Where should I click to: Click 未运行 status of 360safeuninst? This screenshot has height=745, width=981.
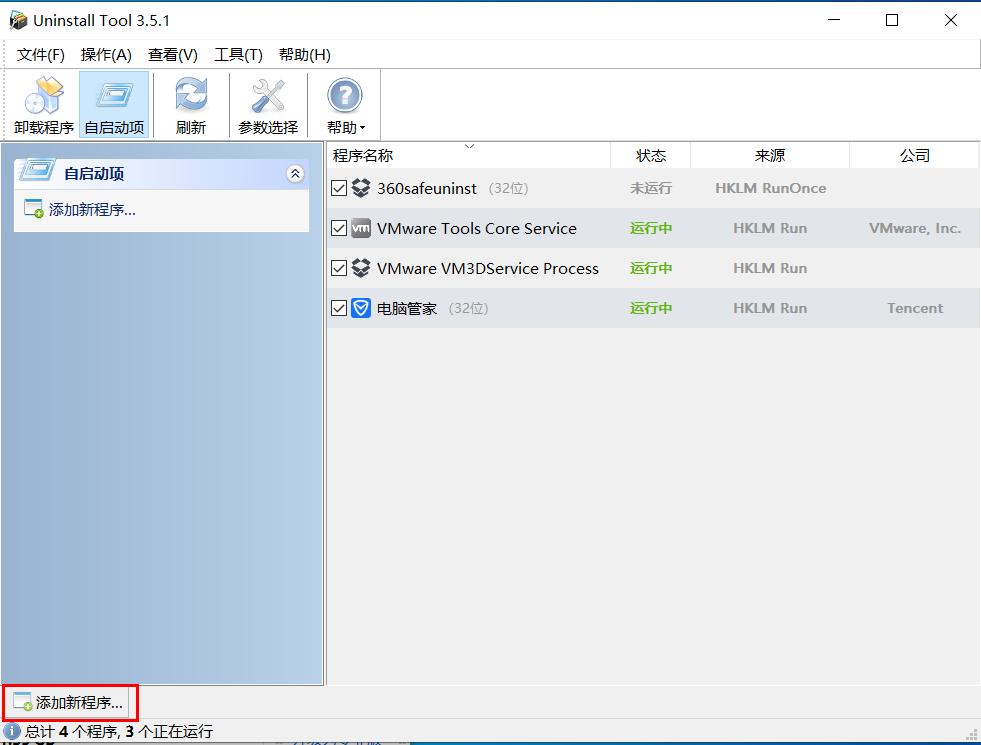point(651,188)
